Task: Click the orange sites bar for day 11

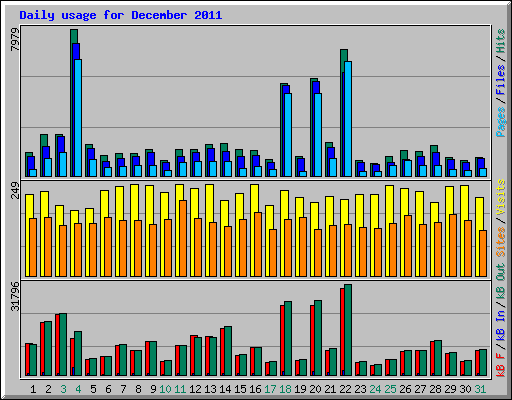Action: click(183, 238)
